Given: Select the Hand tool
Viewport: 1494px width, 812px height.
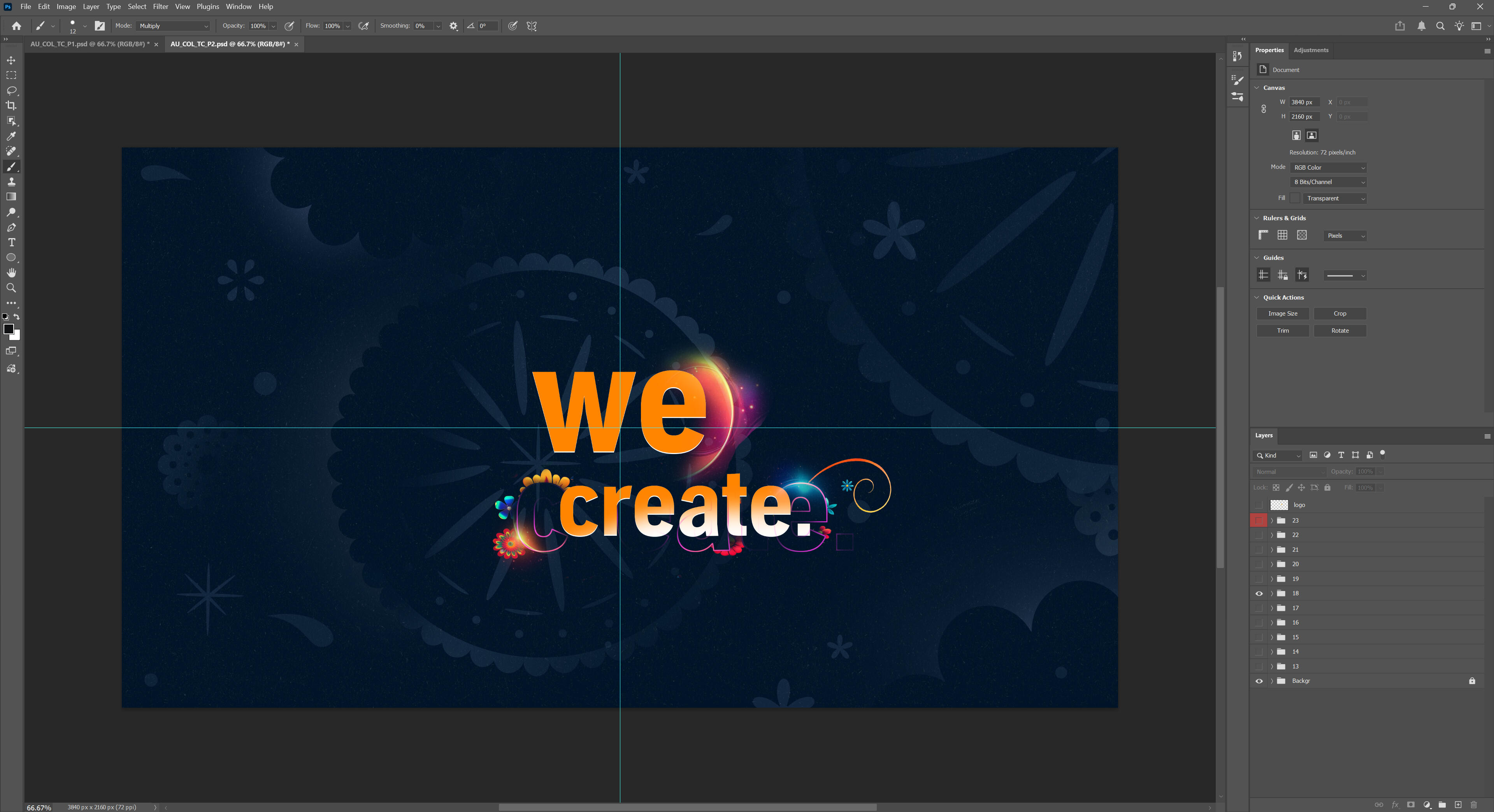Looking at the screenshot, I should pos(11,273).
